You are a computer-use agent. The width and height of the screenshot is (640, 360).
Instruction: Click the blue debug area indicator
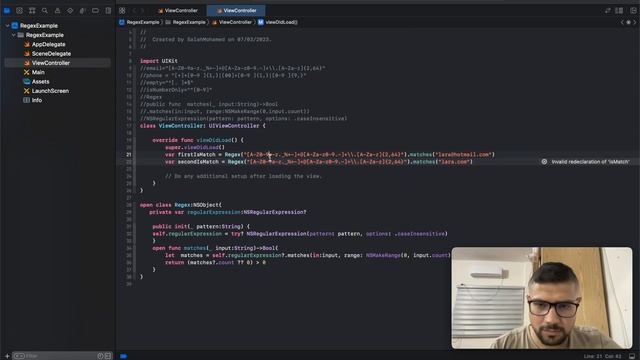124,356
